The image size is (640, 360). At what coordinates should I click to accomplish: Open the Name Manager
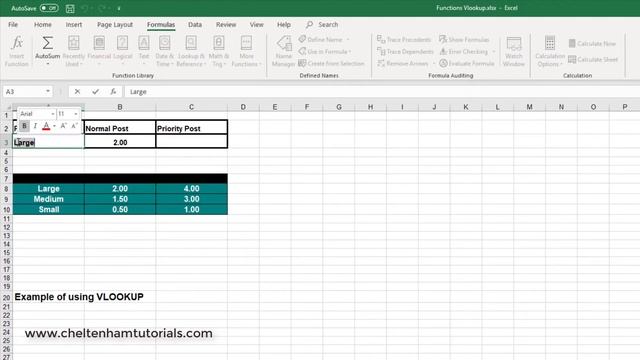pyautogui.click(x=284, y=51)
